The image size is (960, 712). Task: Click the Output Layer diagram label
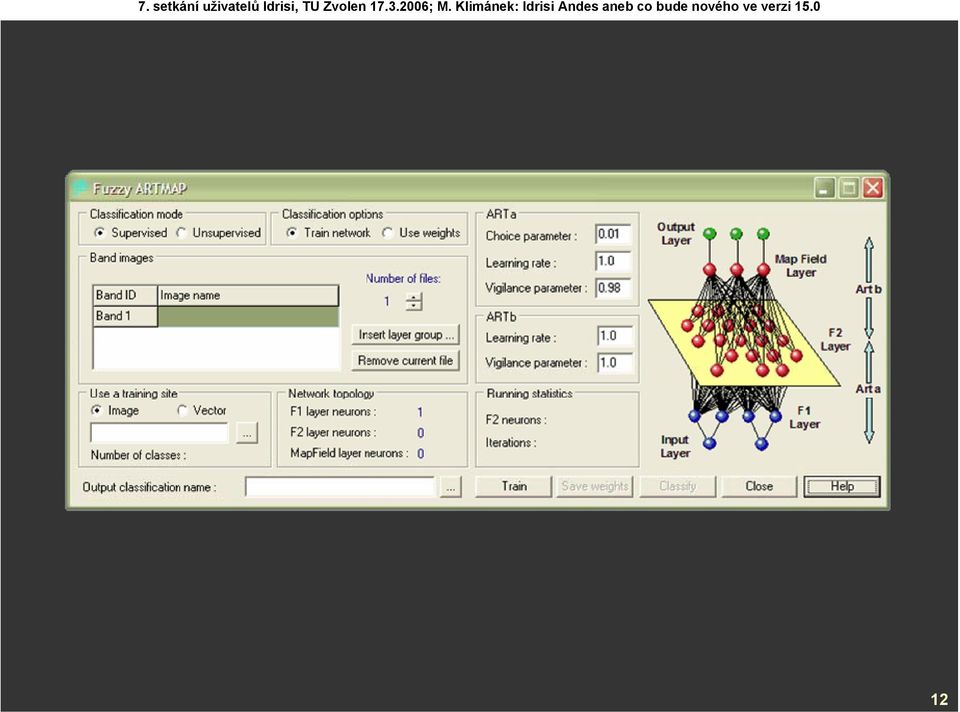point(676,233)
